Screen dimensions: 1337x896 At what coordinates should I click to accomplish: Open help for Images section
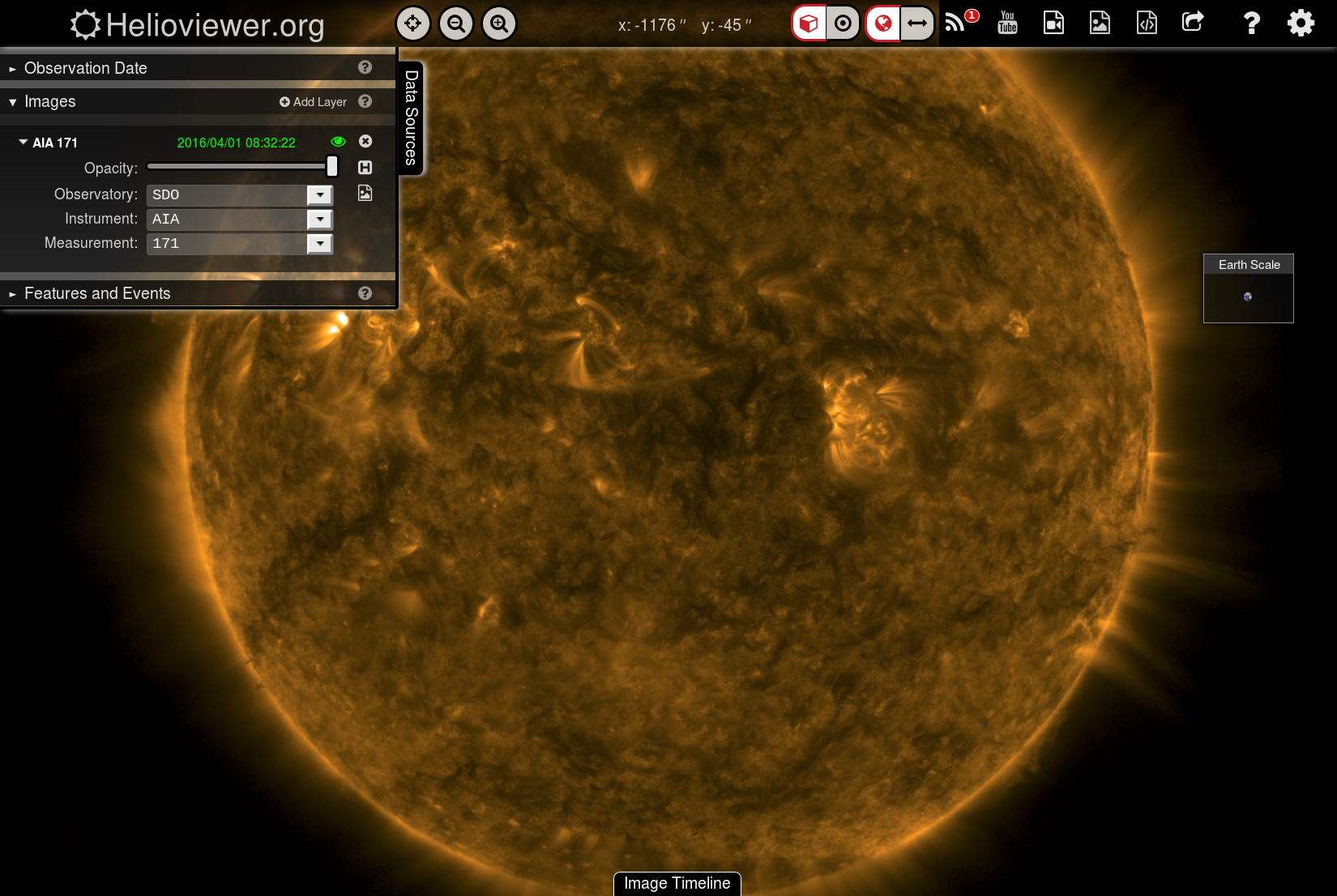(365, 101)
